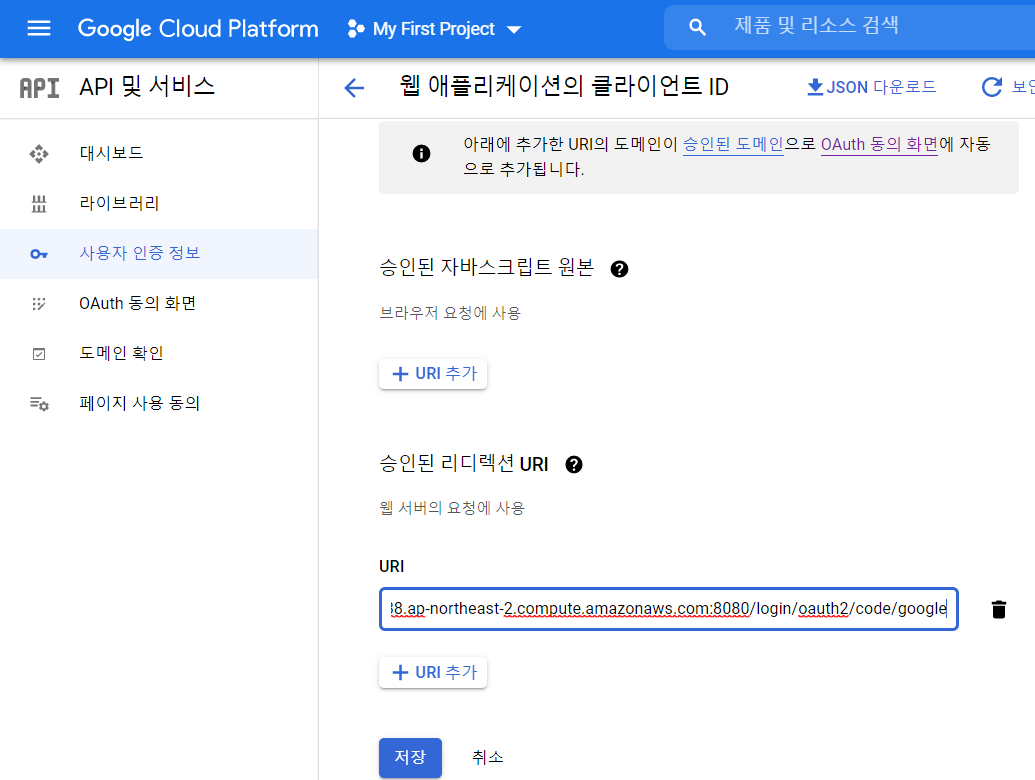This screenshot has height=780, width=1035.
Task: Click the project hexagon icon beside My First Project
Action: (x=356, y=29)
